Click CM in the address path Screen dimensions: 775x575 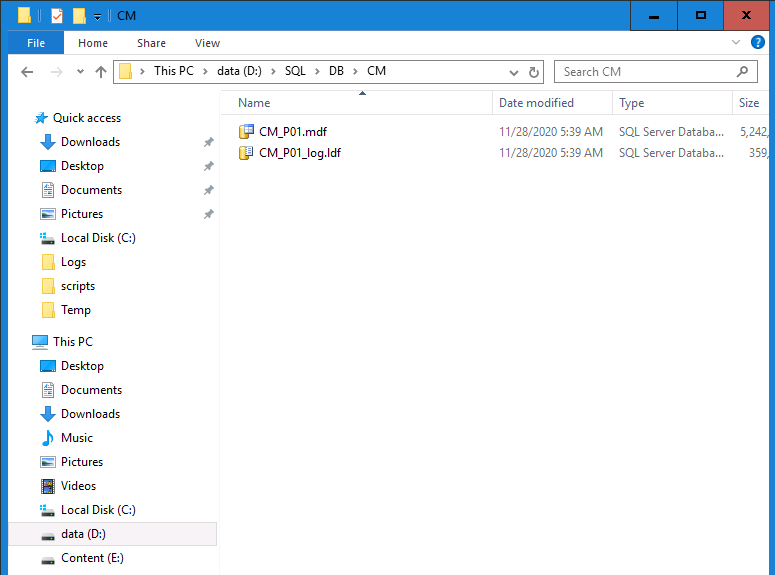coord(376,71)
